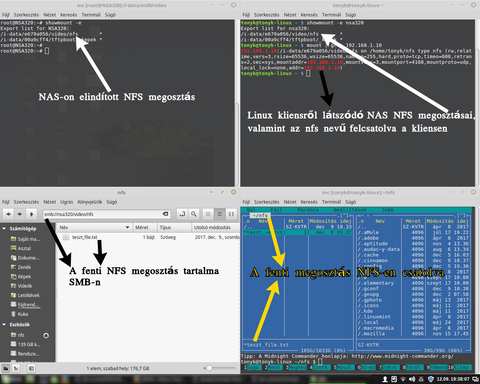Image resolution: width=480 pixels, height=384 pixels.
Task: Click the 3 Megnéz function key
Action: (x=296, y=367)
